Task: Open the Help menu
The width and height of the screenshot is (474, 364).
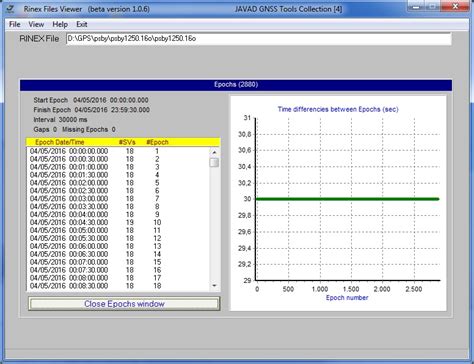Action: pyautogui.click(x=60, y=24)
